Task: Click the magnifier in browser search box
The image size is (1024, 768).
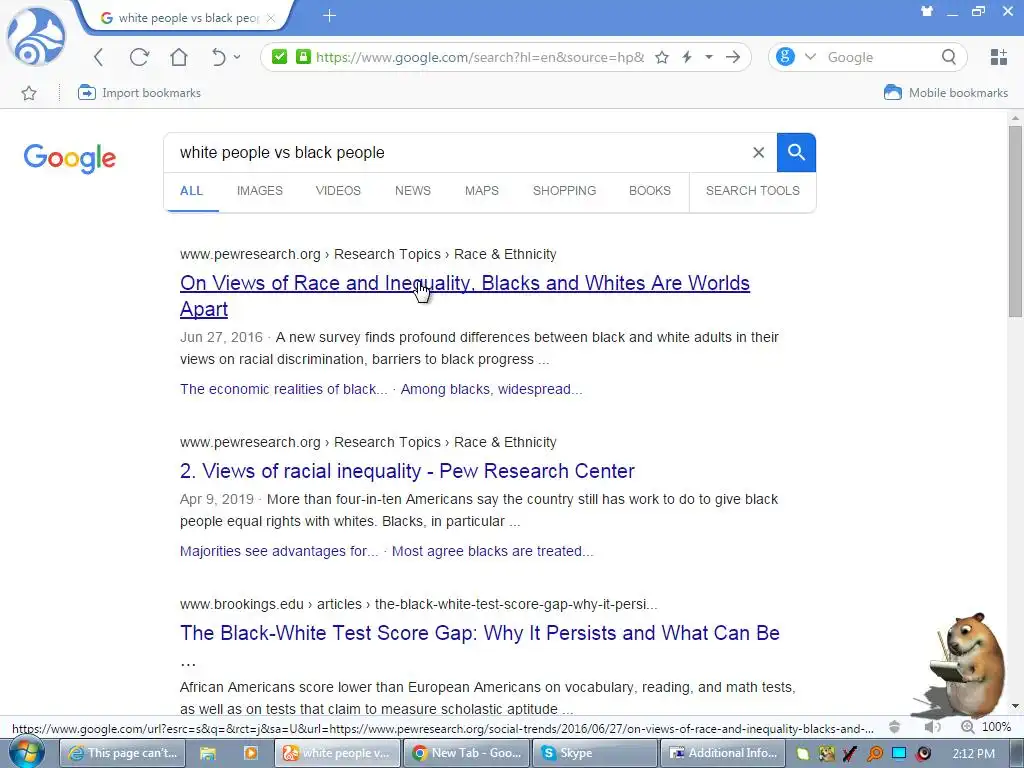Action: [x=949, y=57]
